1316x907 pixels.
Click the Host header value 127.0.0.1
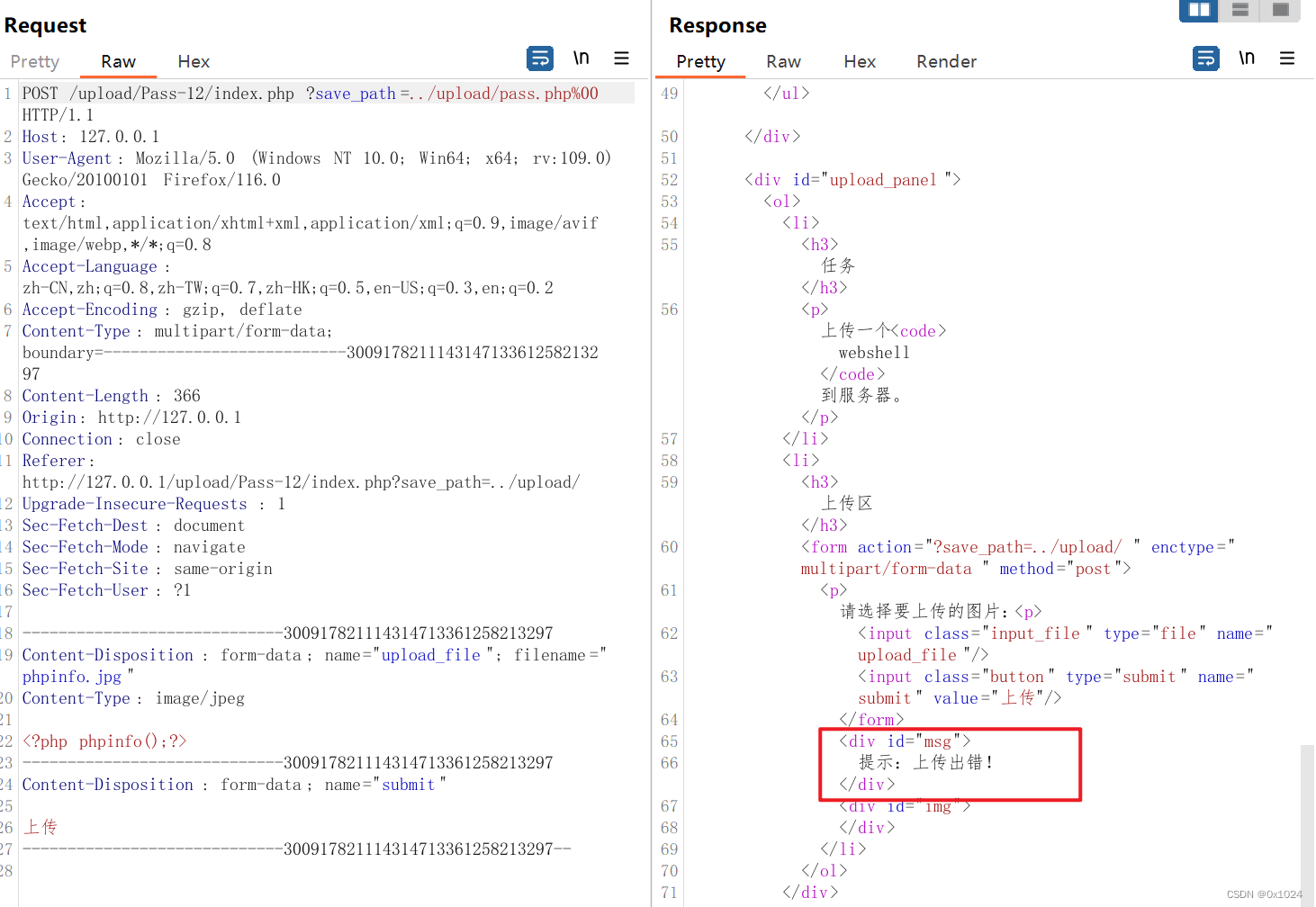(120, 137)
